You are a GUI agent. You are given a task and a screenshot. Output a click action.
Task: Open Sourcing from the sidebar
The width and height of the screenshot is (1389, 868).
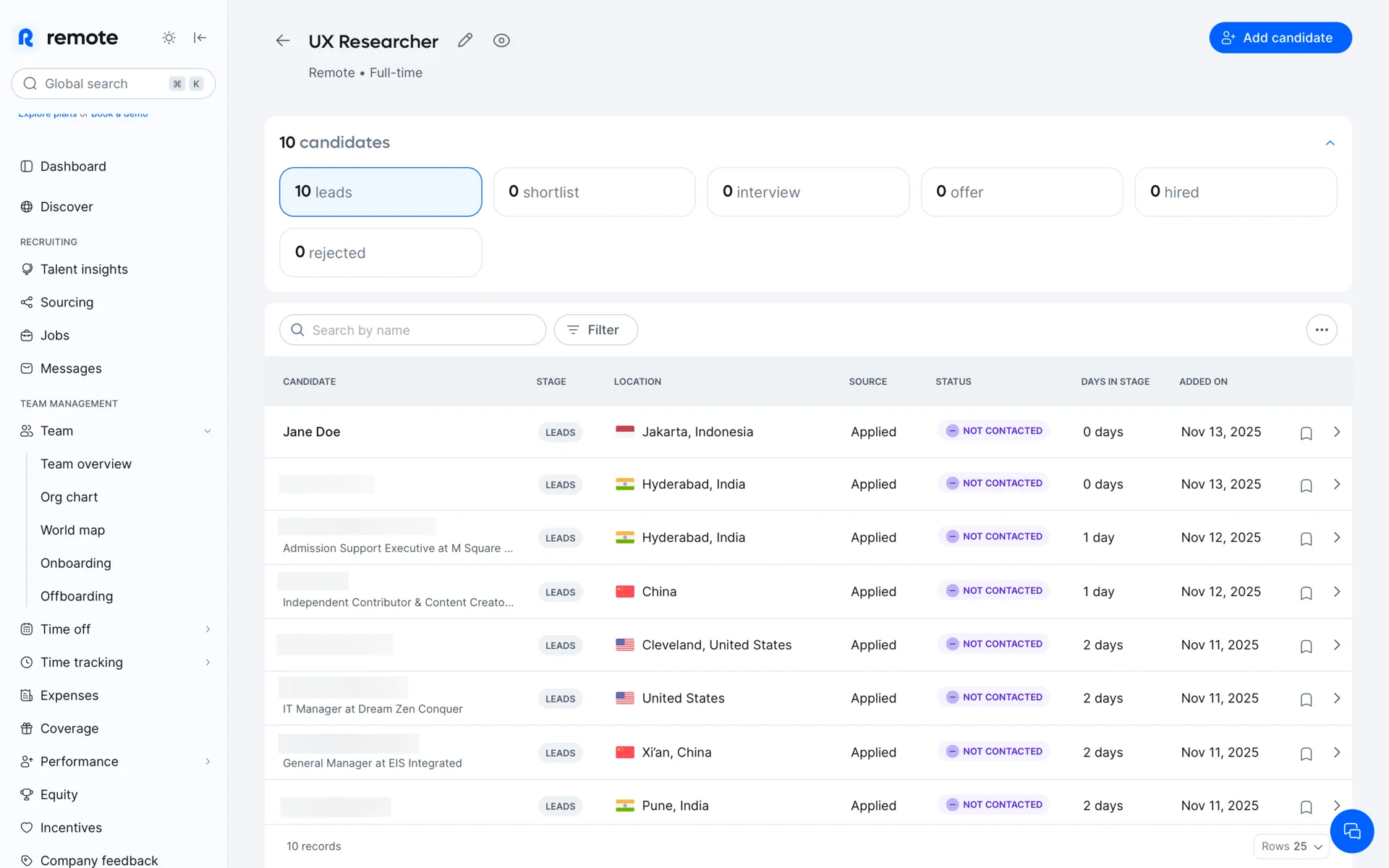pos(67,302)
